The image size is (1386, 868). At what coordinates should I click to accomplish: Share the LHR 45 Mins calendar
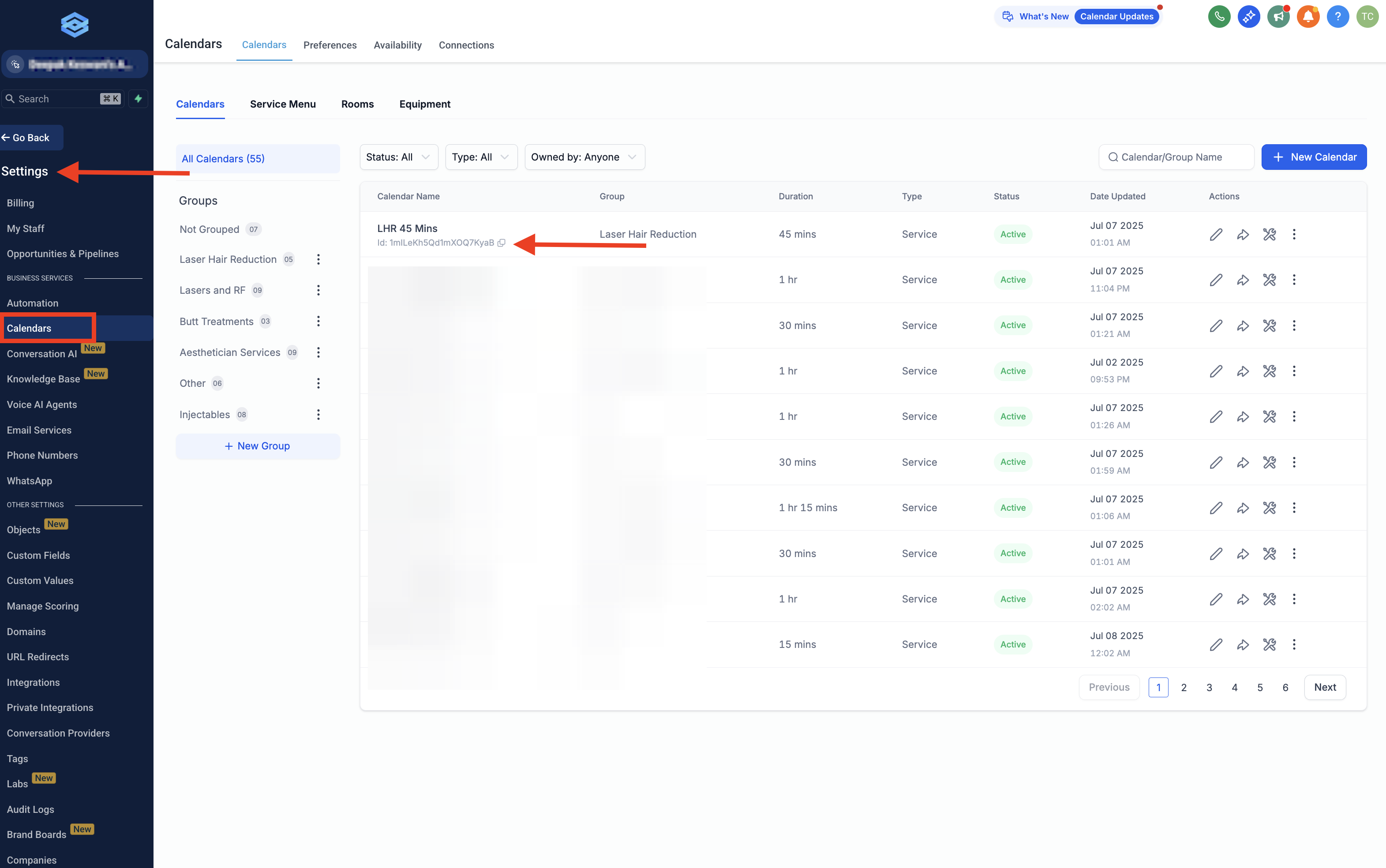(1243, 234)
